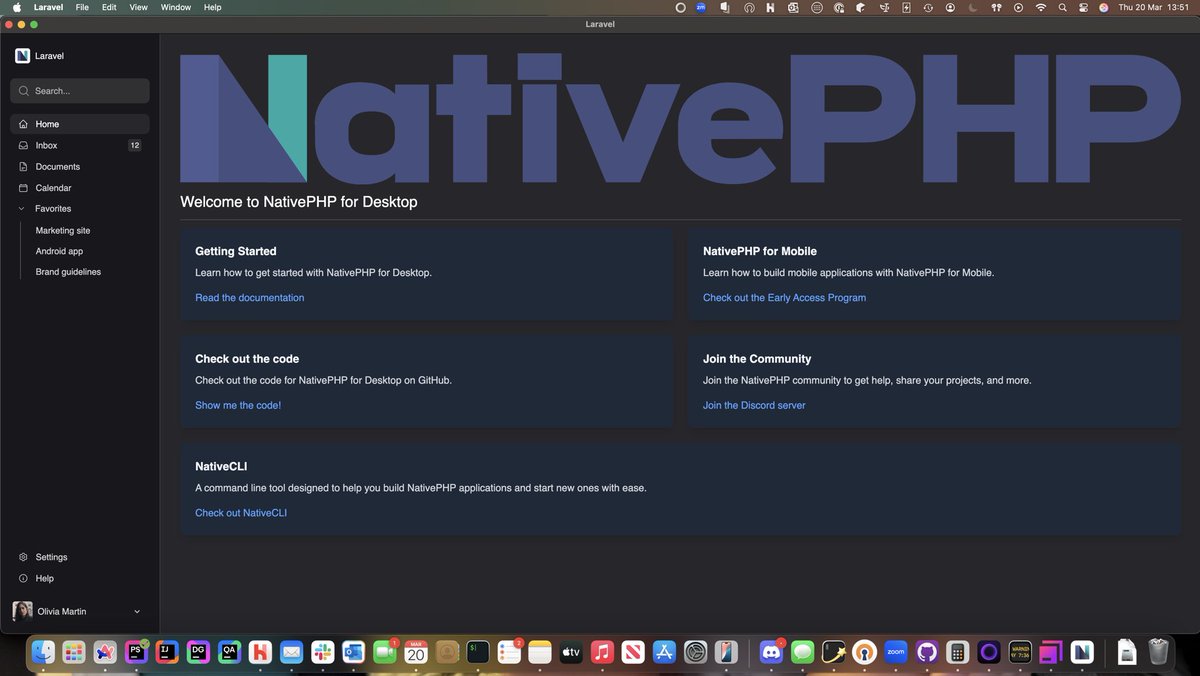The image size is (1200, 676).
Task: Click the NativeCLI card heading
Action: tap(221, 466)
